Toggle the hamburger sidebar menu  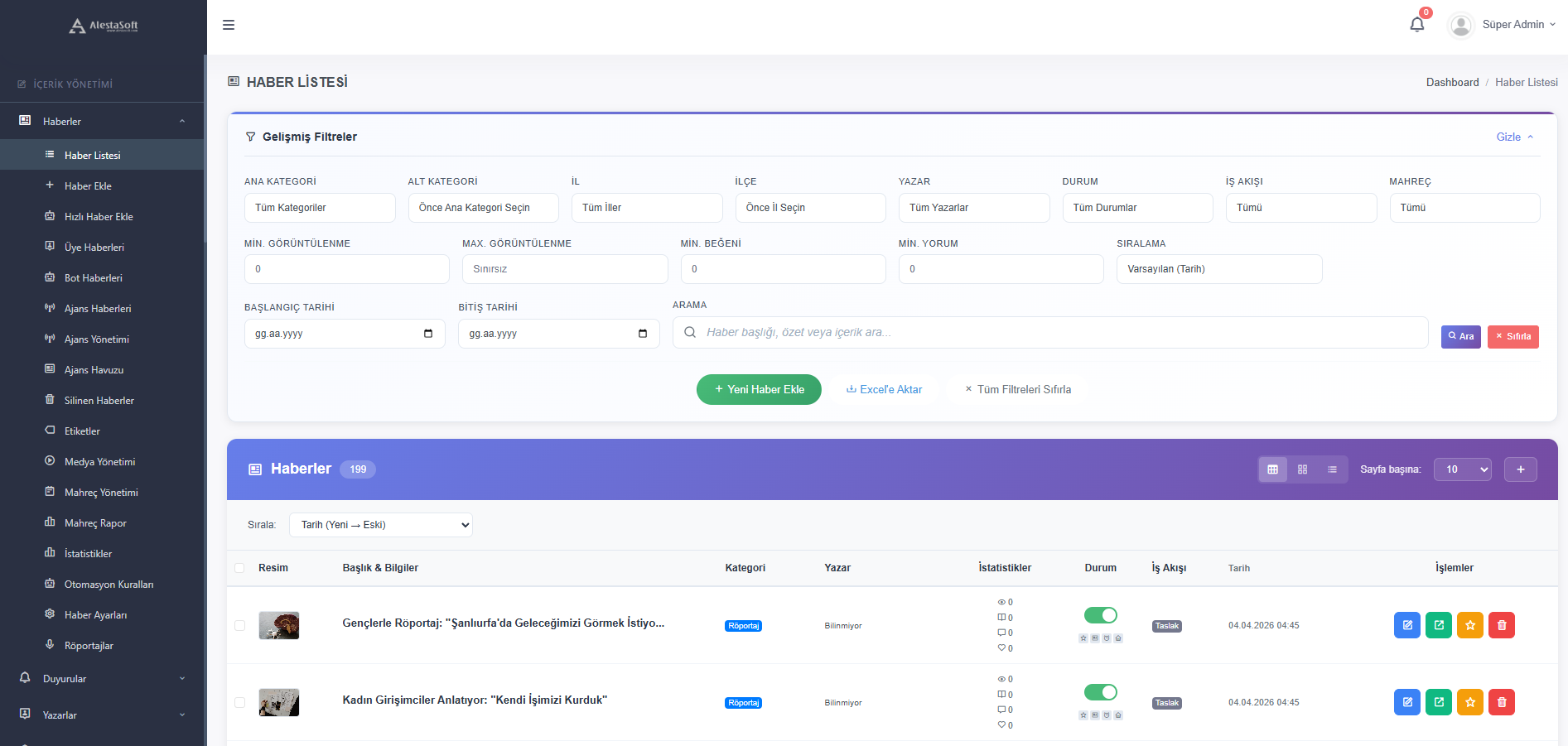pos(229,25)
